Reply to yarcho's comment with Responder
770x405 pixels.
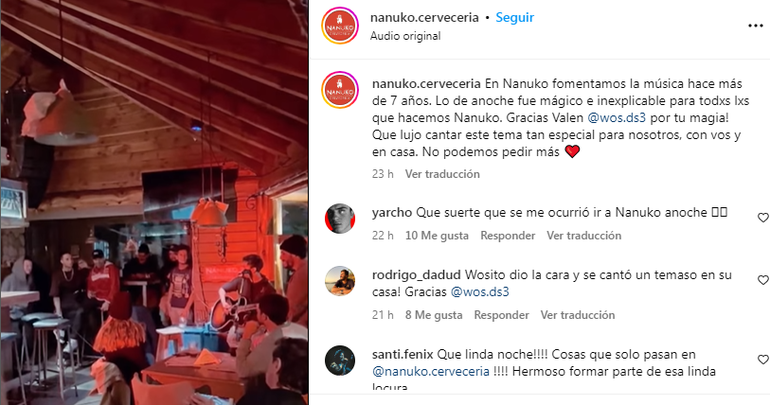(507, 236)
